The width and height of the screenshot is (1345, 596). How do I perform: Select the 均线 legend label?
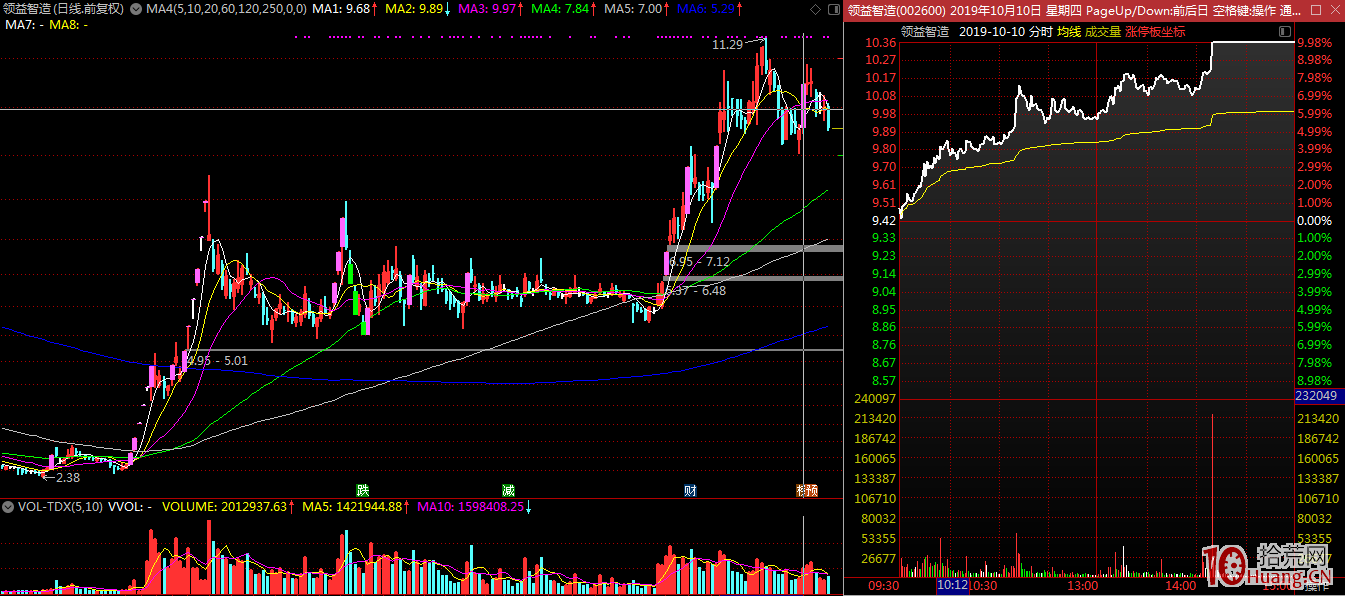coord(1069,32)
